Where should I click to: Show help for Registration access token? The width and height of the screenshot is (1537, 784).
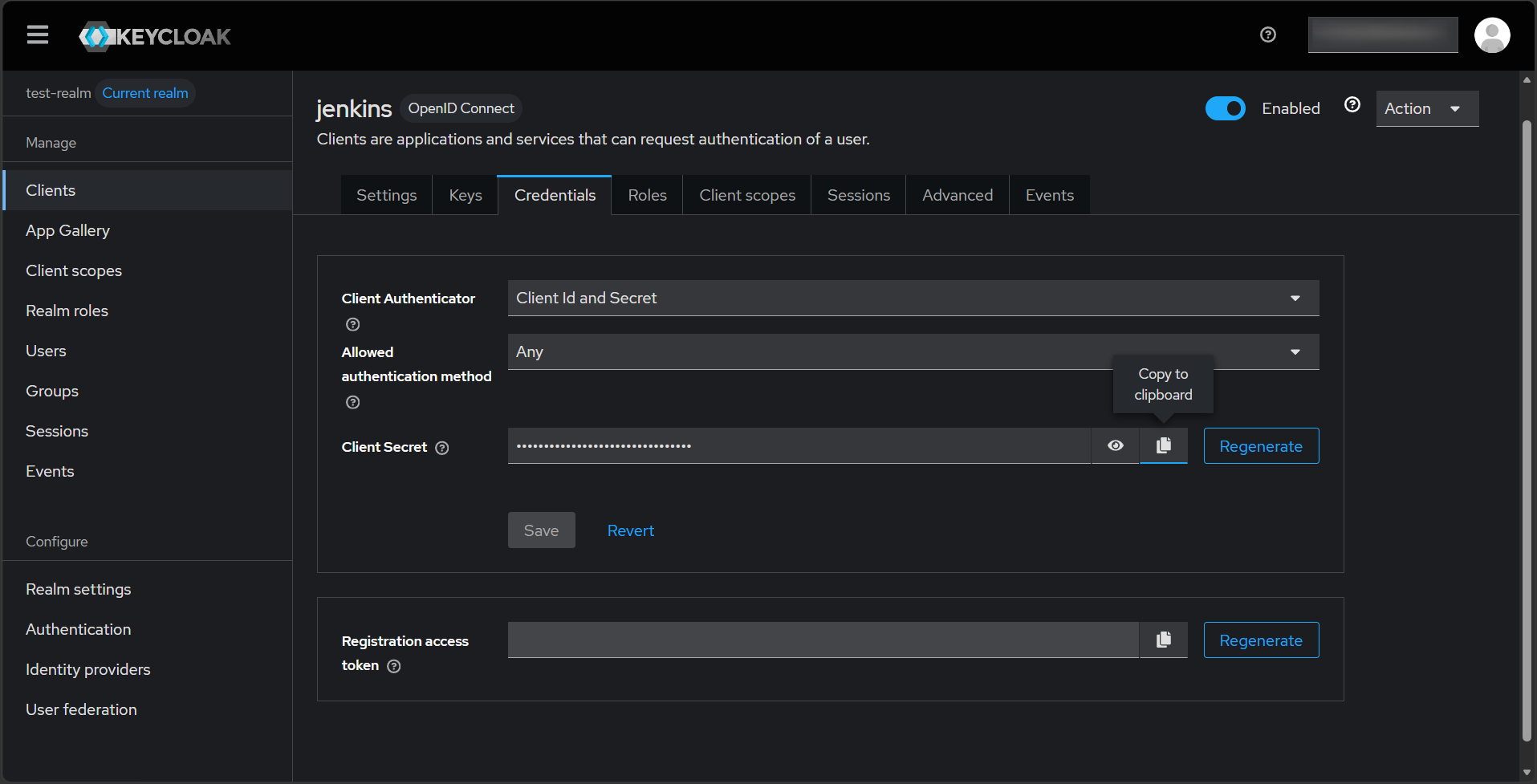coord(394,666)
